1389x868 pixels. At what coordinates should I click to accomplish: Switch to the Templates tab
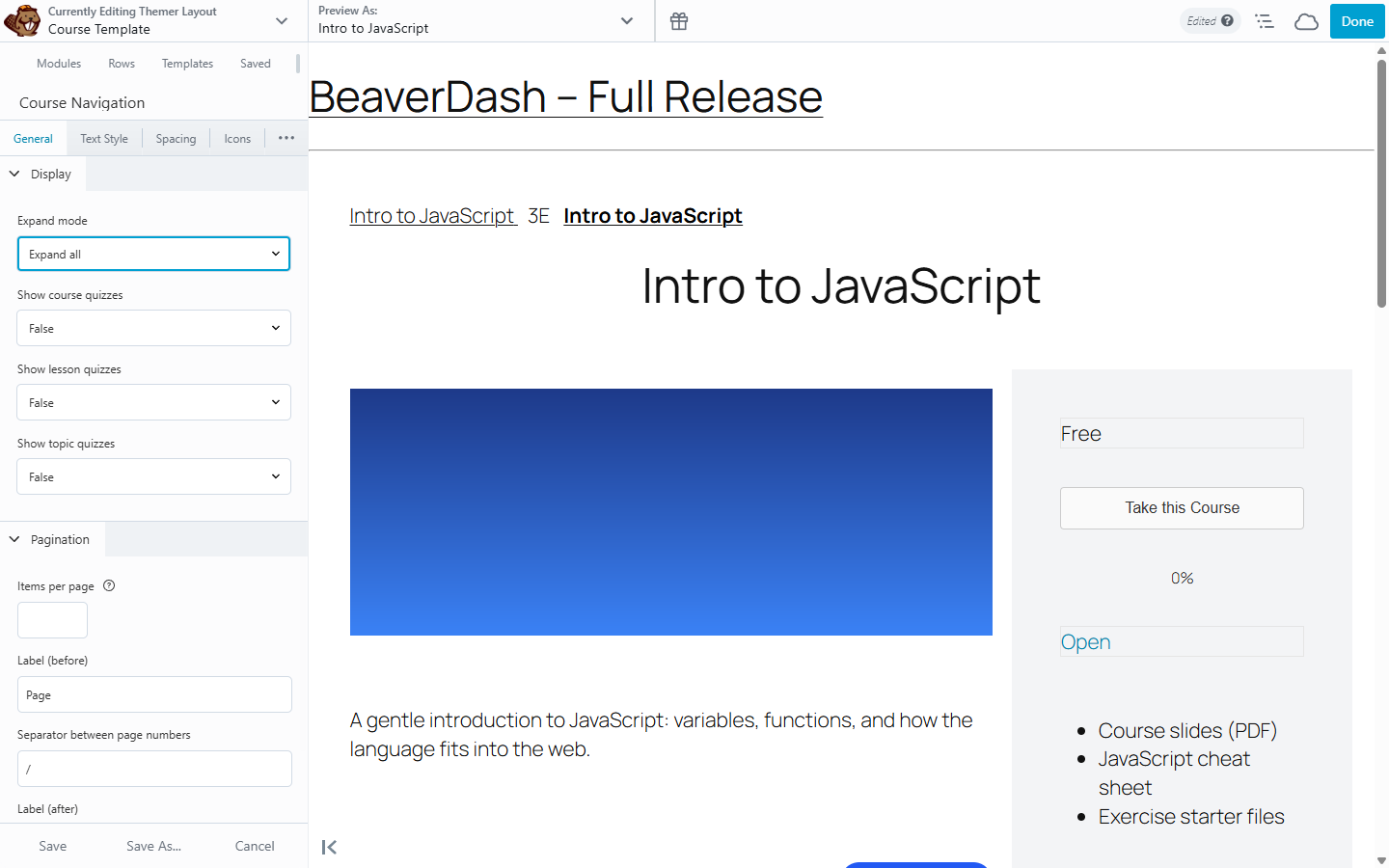coord(187,64)
